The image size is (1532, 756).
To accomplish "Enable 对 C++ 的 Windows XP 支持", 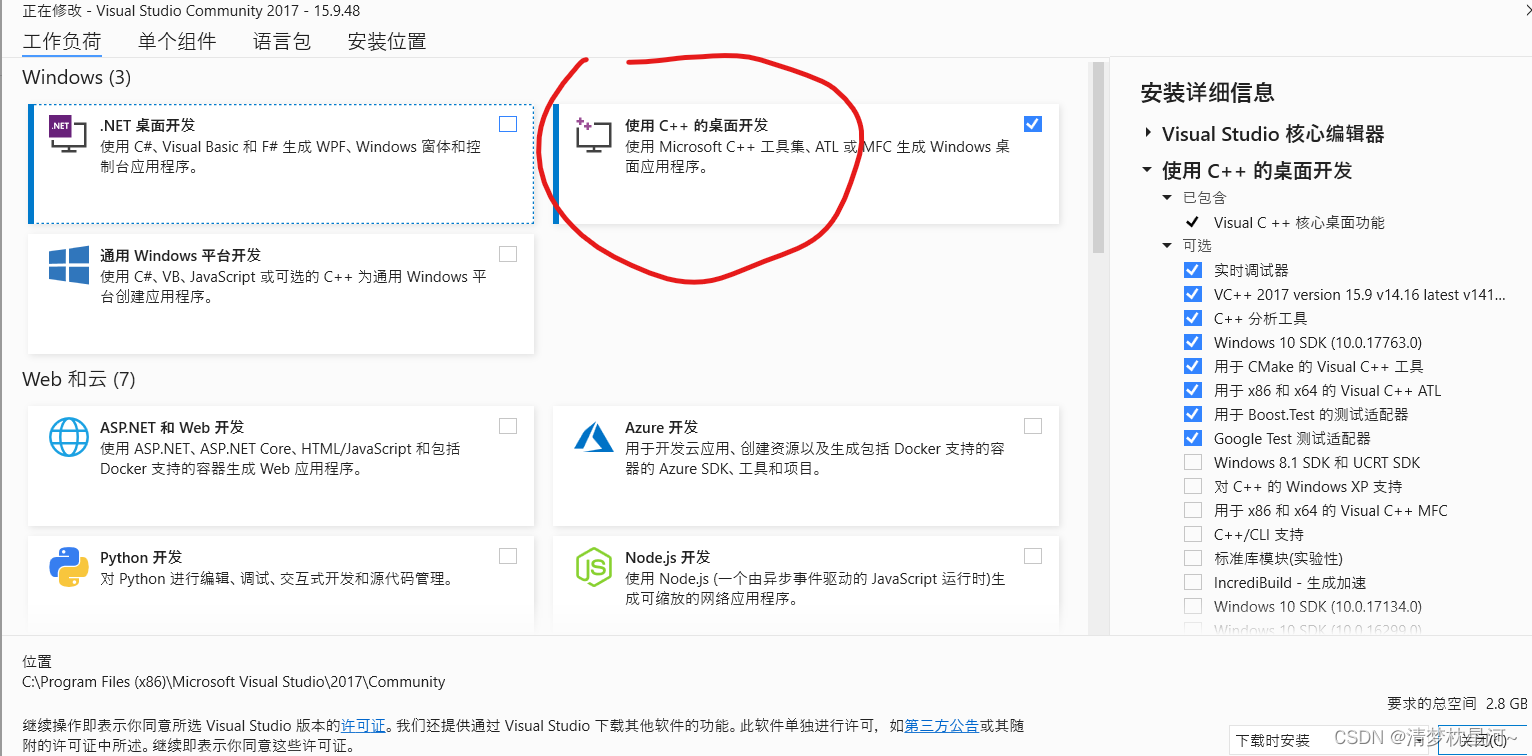I will tap(1192, 486).
